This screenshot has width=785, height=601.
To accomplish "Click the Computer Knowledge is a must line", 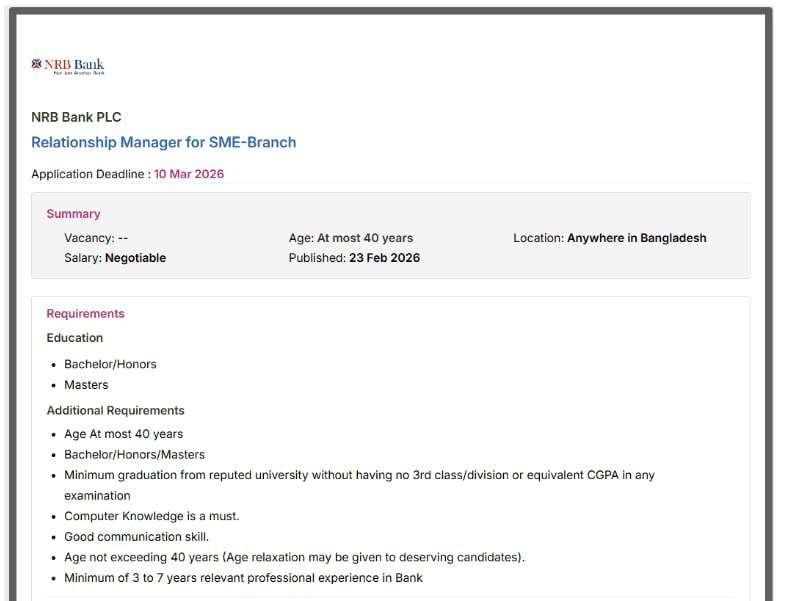I will click(x=151, y=516).
